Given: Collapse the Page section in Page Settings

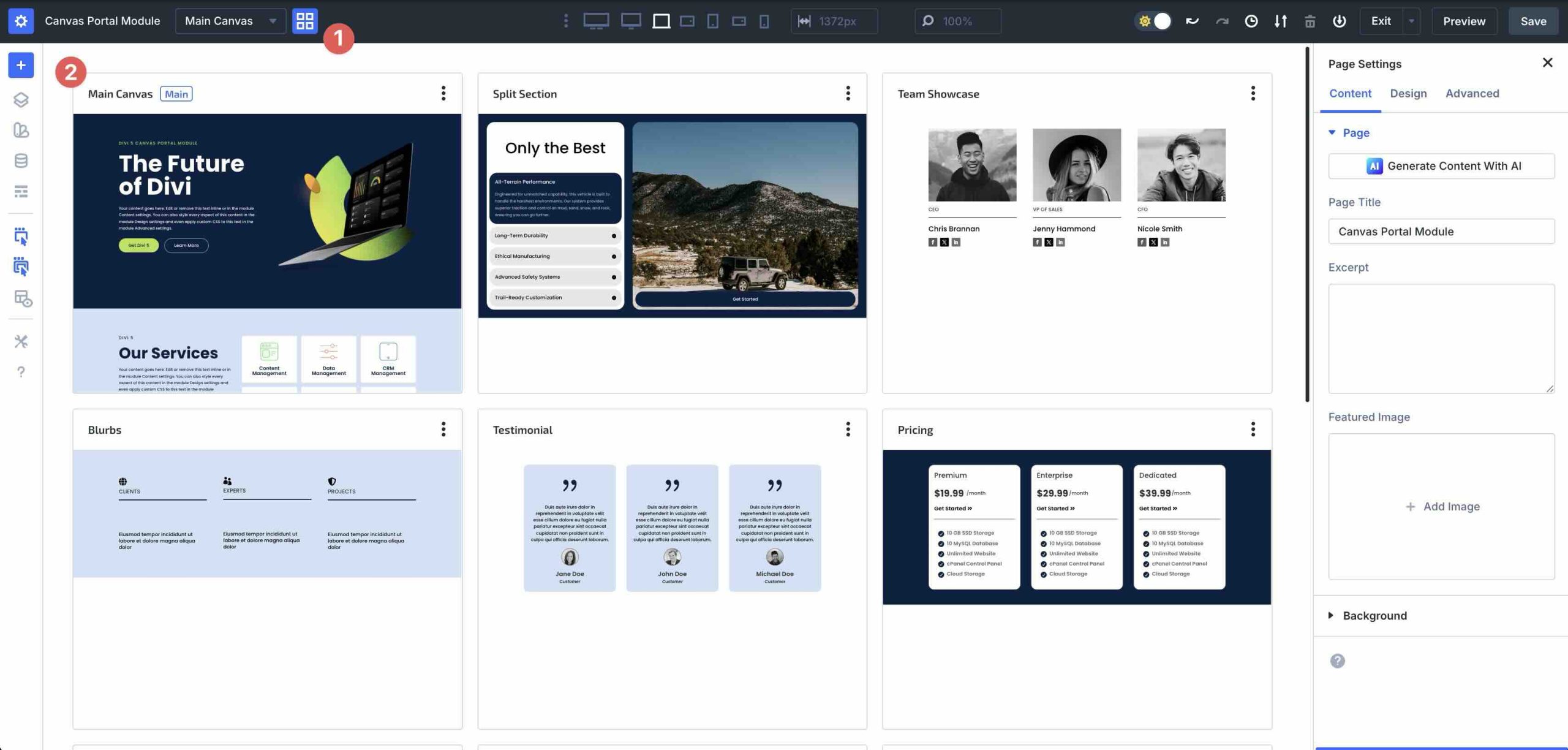Looking at the screenshot, I should click(1332, 132).
